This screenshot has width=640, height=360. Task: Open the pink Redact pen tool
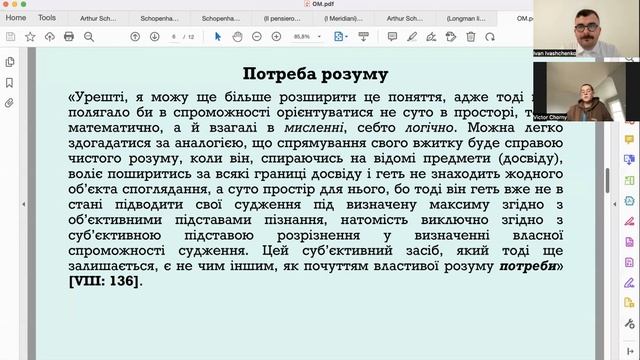[x=629, y=221]
